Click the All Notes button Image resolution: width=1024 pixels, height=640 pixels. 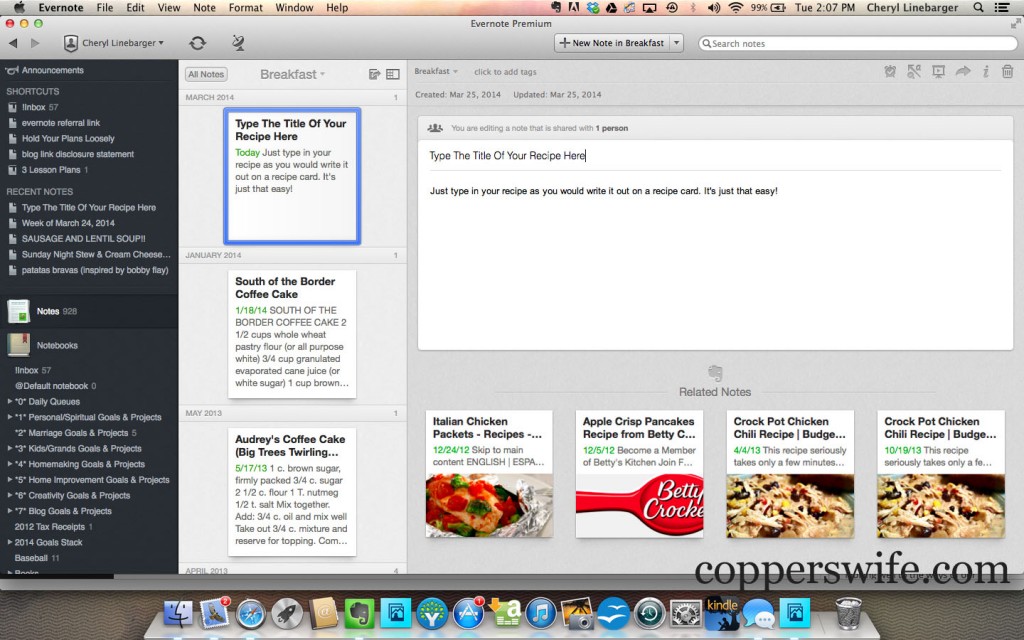click(x=206, y=74)
